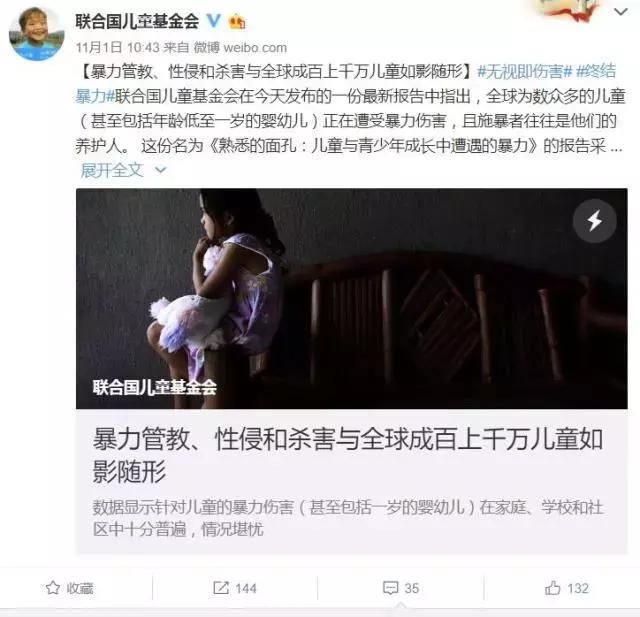This screenshot has height=617, width=640.
Task: Repost via the share icon
Action: 221,588
